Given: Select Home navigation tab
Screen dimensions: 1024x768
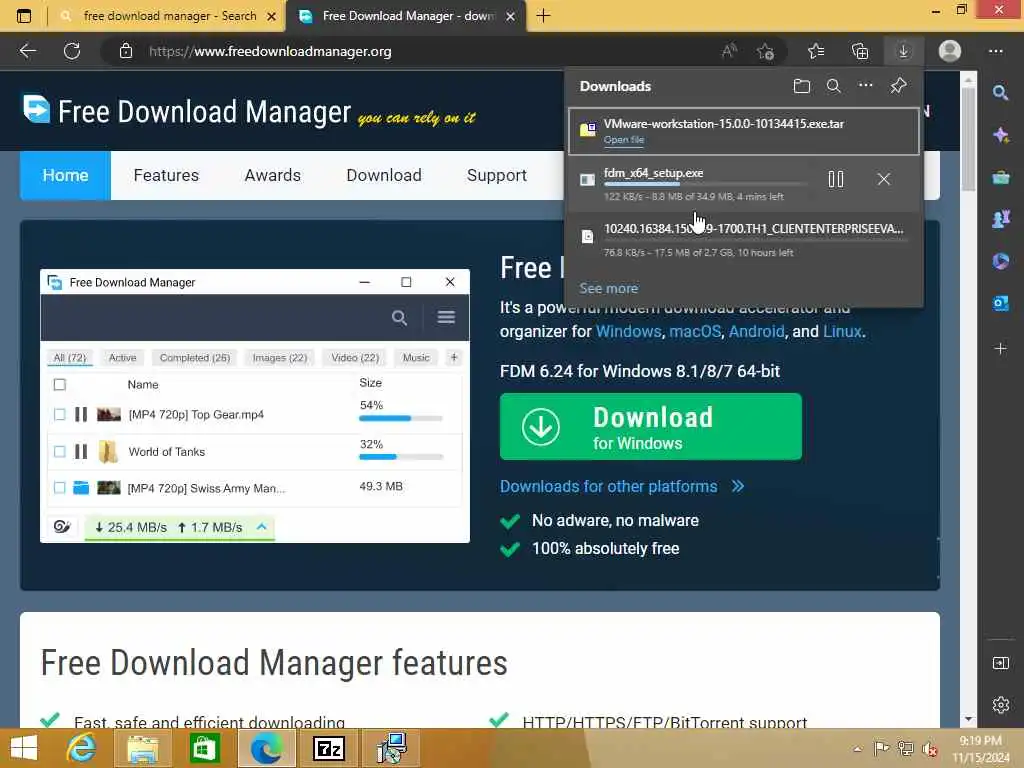Looking at the screenshot, I should tap(65, 175).
